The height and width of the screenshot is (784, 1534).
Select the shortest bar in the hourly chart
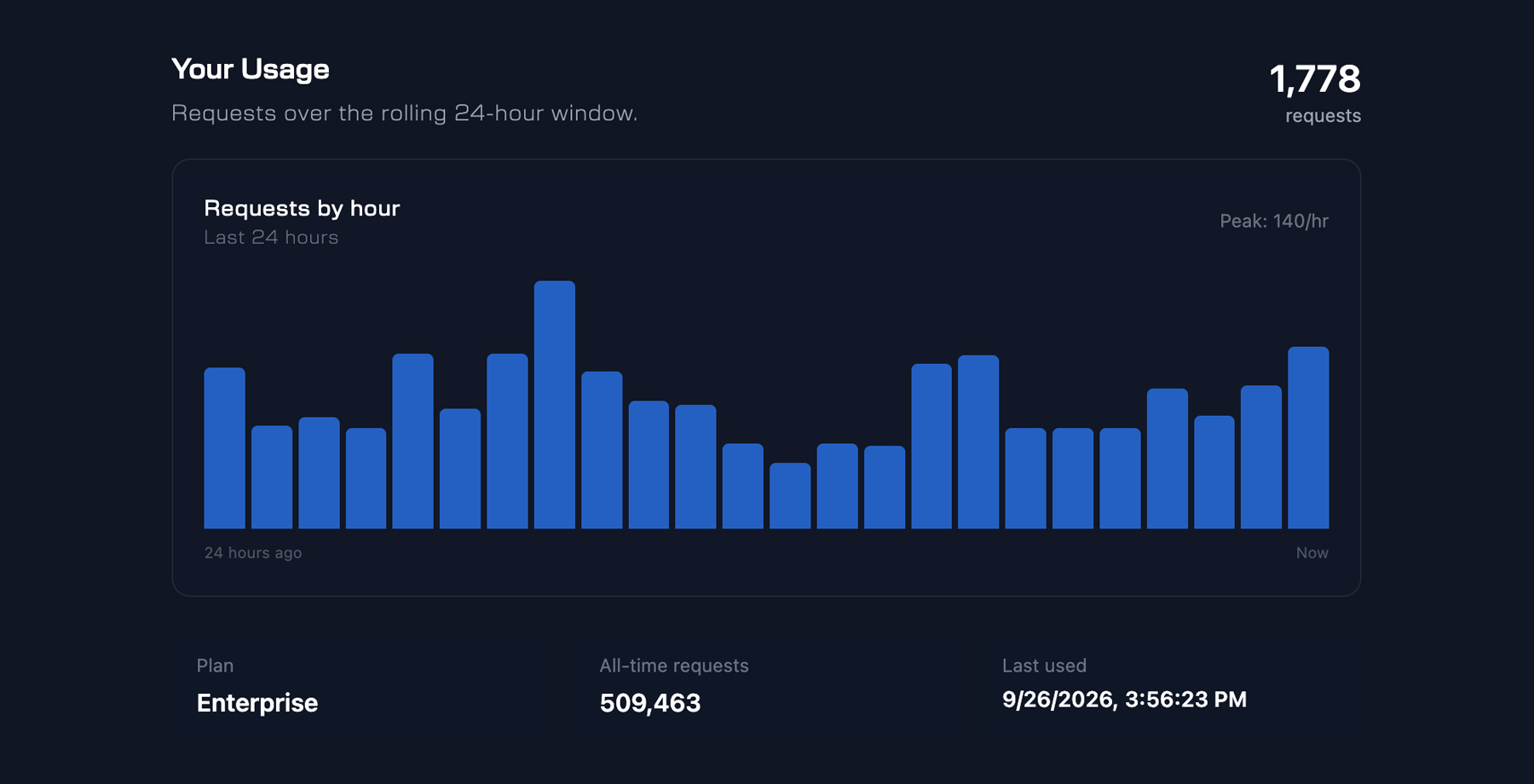tap(790, 496)
